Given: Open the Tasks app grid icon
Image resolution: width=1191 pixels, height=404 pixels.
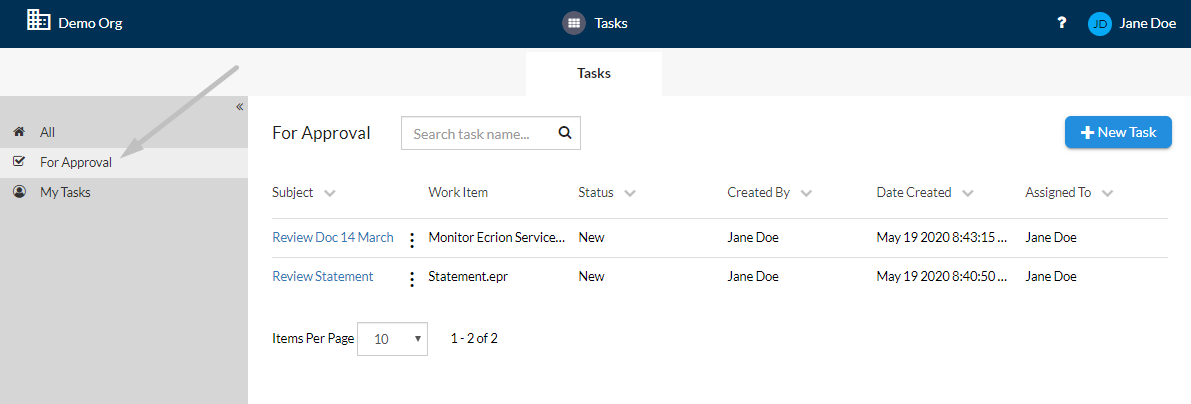Looking at the screenshot, I should coord(574,23).
